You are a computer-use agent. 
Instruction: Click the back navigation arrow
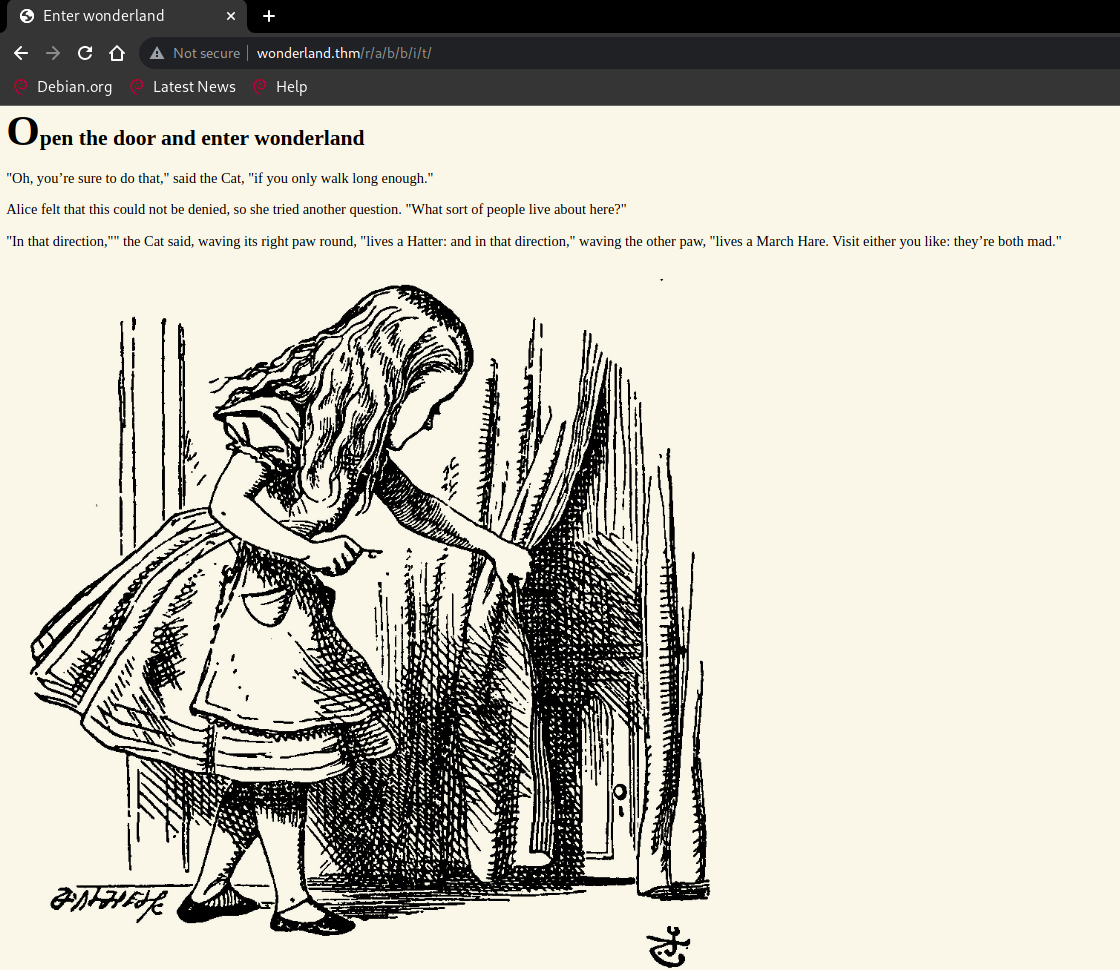[x=20, y=53]
